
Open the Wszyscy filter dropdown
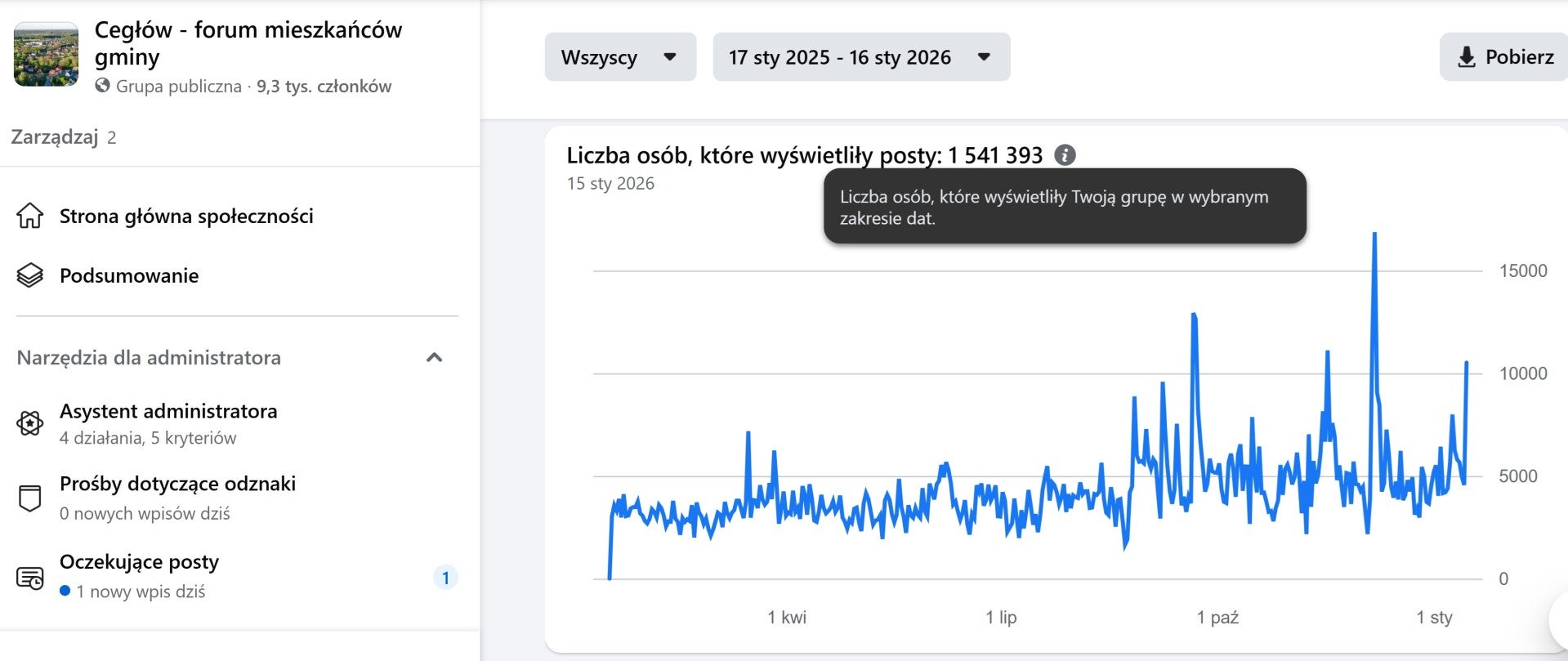coord(620,57)
